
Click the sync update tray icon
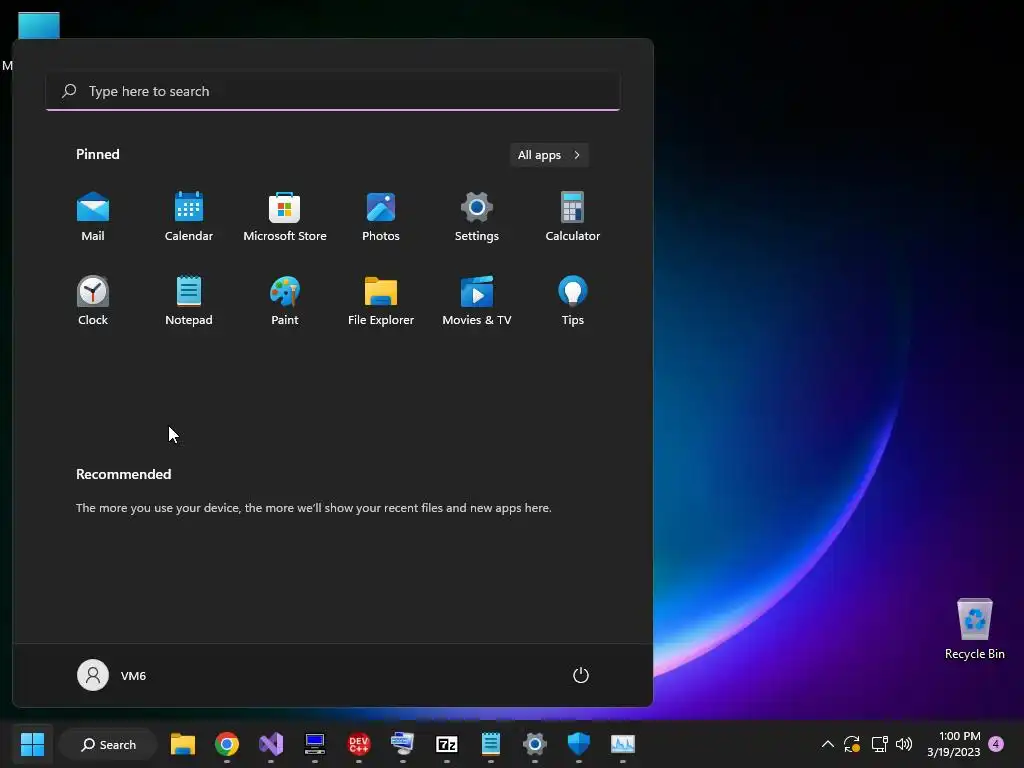[852, 744]
